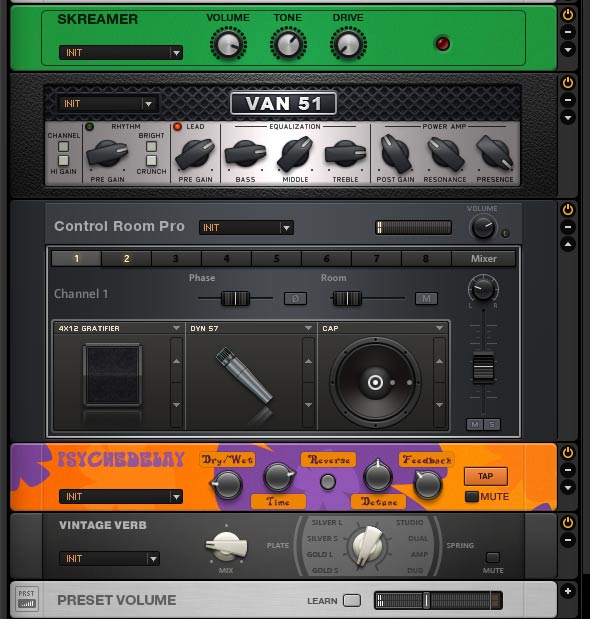The height and width of the screenshot is (619, 590).
Task: Click the speaker cap position target
Action: point(375,382)
